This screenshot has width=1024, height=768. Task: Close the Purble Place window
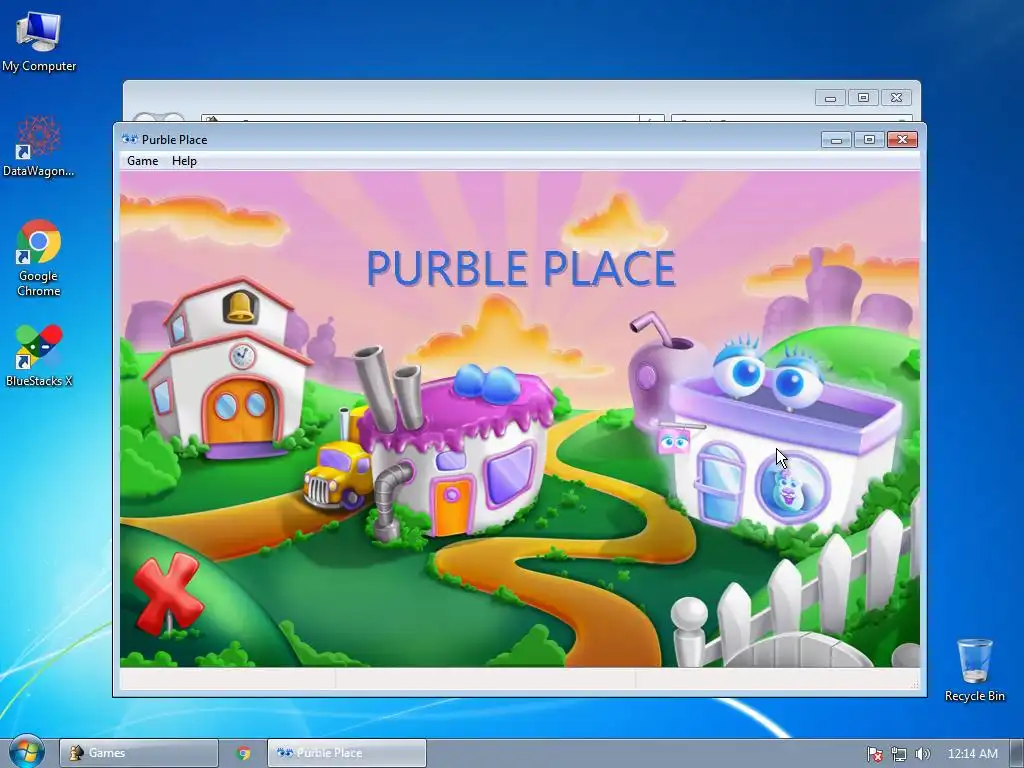click(902, 140)
